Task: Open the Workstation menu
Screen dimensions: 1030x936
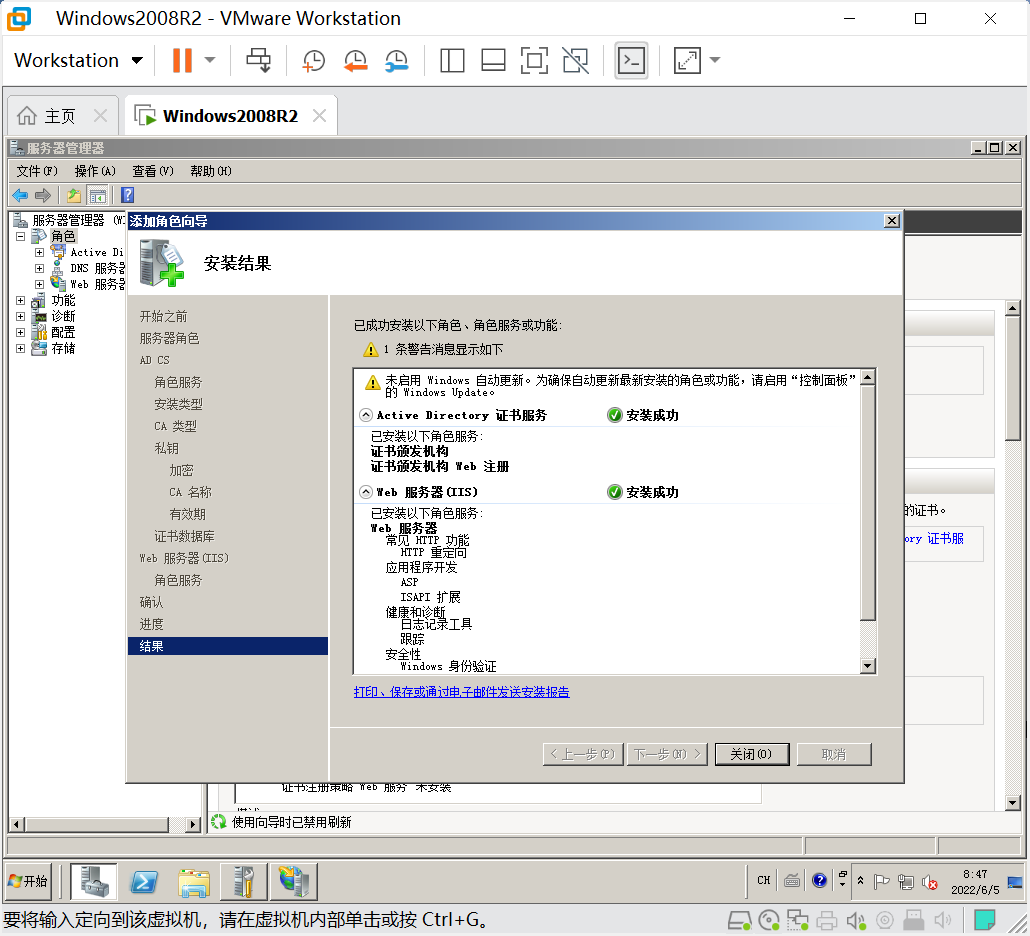Action: [x=78, y=60]
